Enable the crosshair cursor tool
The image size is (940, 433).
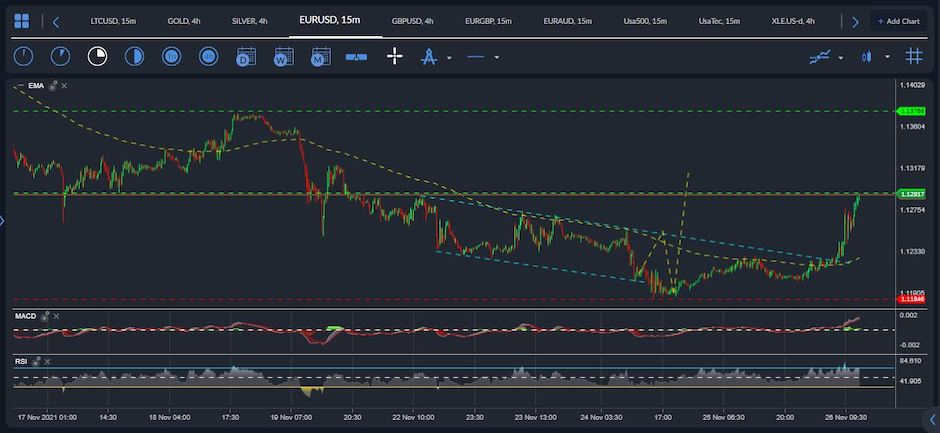click(x=394, y=57)
